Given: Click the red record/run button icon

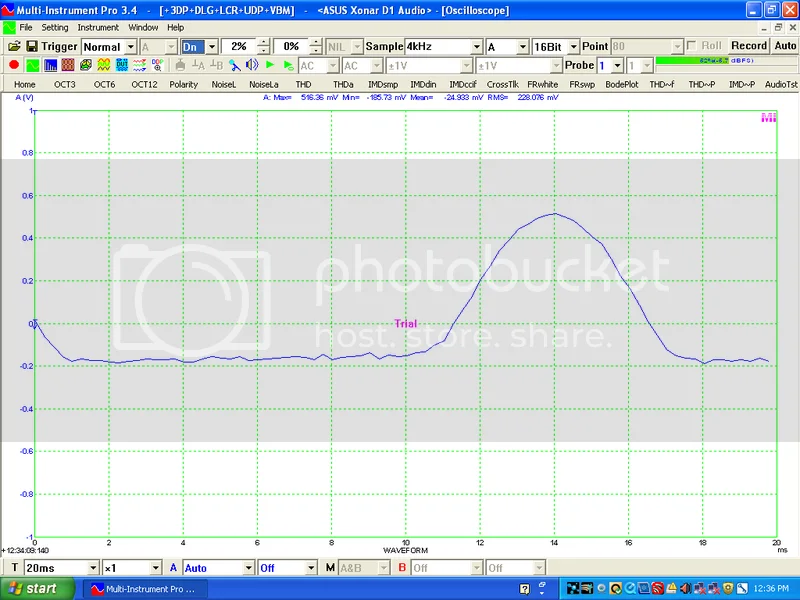Looking at the screenshot, I should click(x=14, y=65).
